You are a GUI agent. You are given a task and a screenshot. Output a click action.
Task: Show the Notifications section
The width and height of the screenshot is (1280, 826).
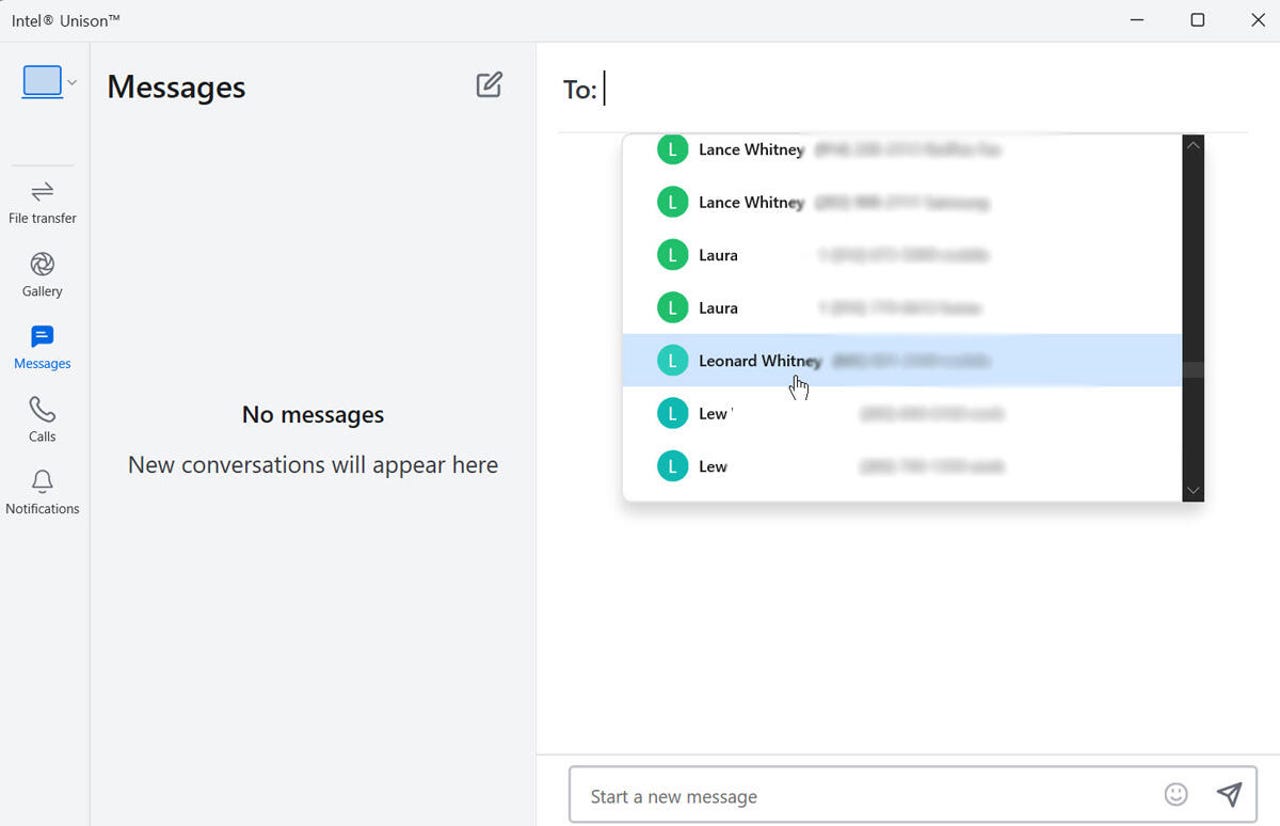tap(42, 492)
